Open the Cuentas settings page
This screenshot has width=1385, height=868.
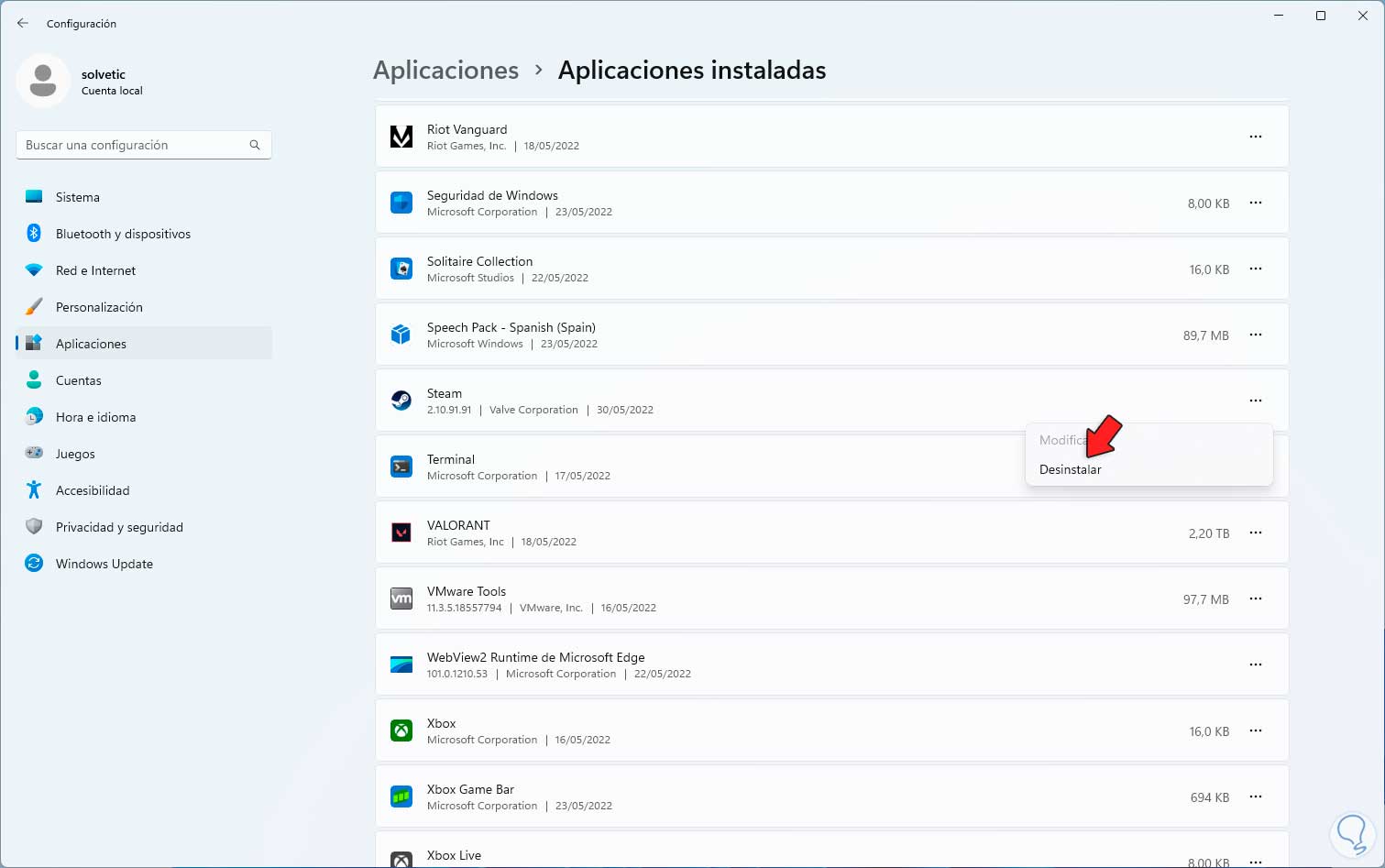[x=144, y=380]
